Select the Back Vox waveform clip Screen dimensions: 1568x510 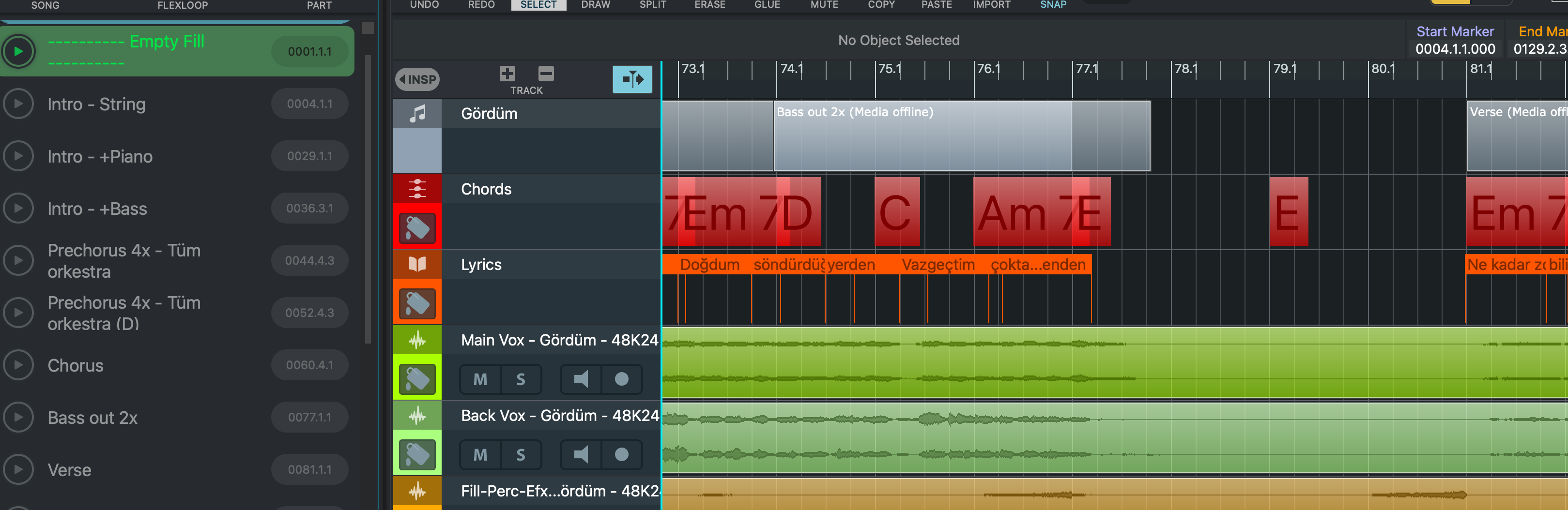(x=1115, y=438)
